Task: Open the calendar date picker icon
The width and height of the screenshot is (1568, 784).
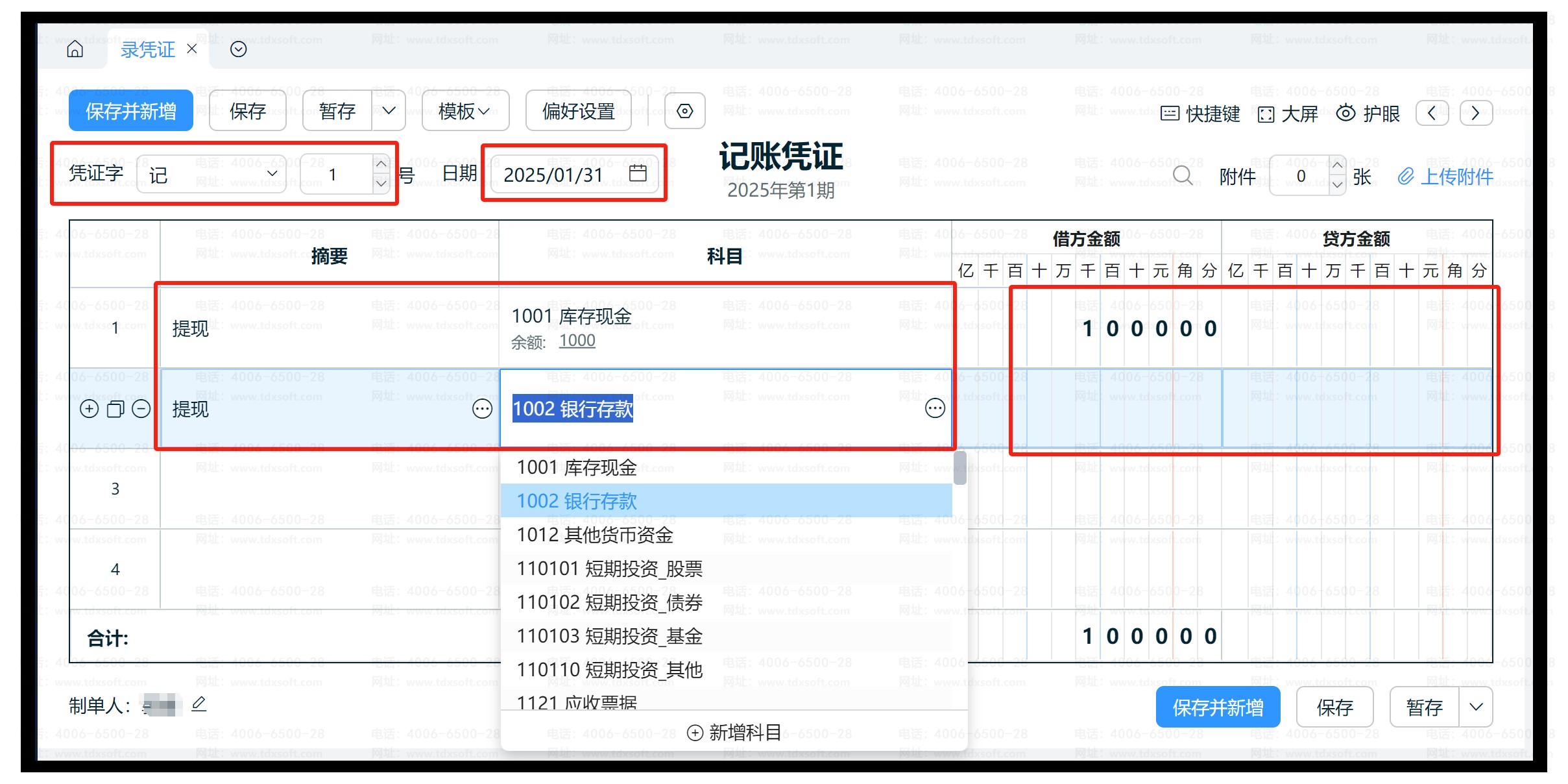Action: tap(638, 173)
